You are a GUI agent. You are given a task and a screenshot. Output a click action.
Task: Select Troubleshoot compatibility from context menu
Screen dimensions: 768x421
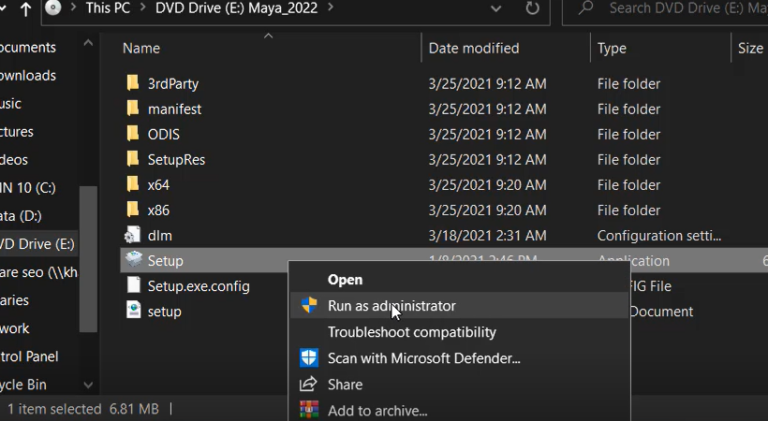pos(411,332)
